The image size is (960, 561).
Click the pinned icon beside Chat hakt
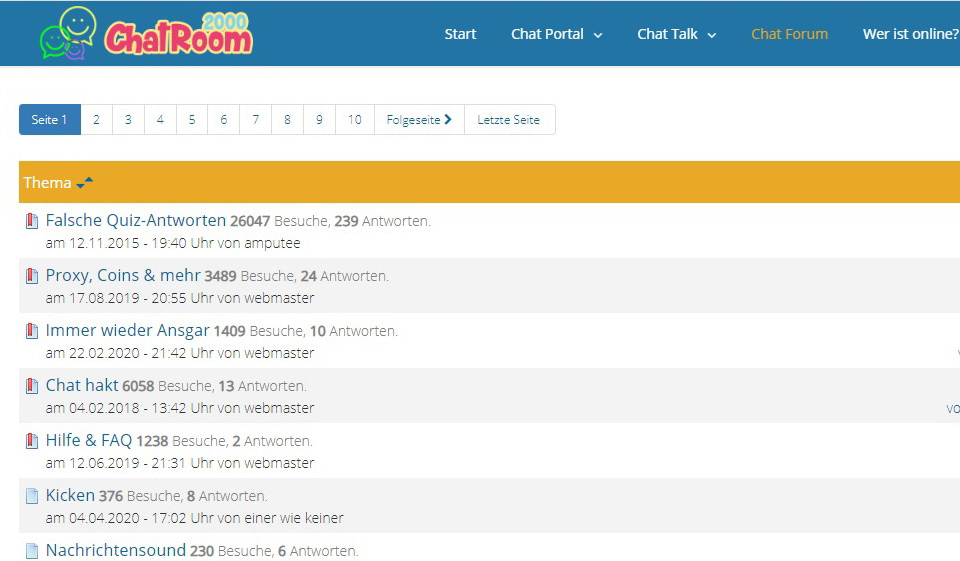coord(32,386)
